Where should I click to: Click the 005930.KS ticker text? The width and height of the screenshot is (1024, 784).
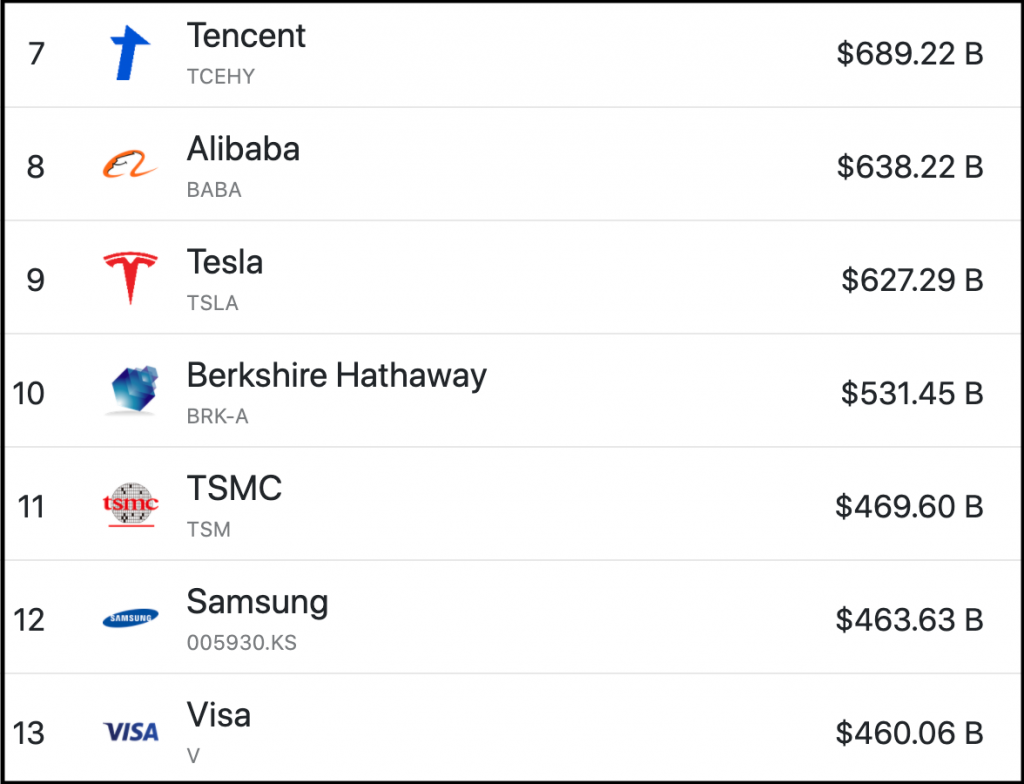241,643
